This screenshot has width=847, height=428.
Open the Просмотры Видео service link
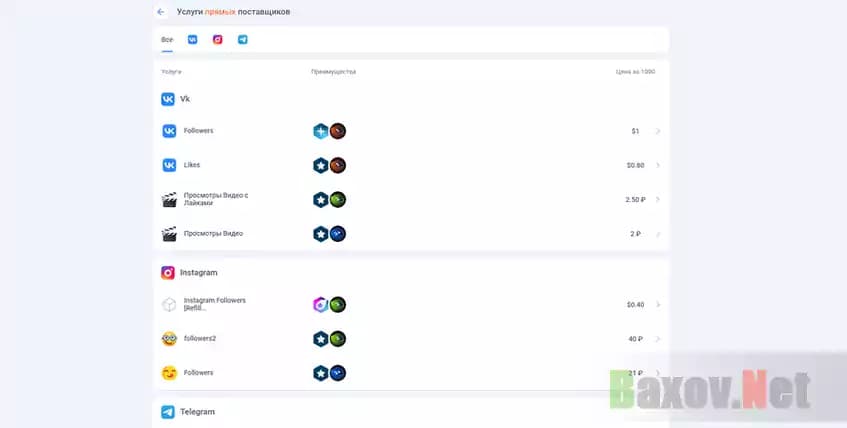[x=213, y=233]
